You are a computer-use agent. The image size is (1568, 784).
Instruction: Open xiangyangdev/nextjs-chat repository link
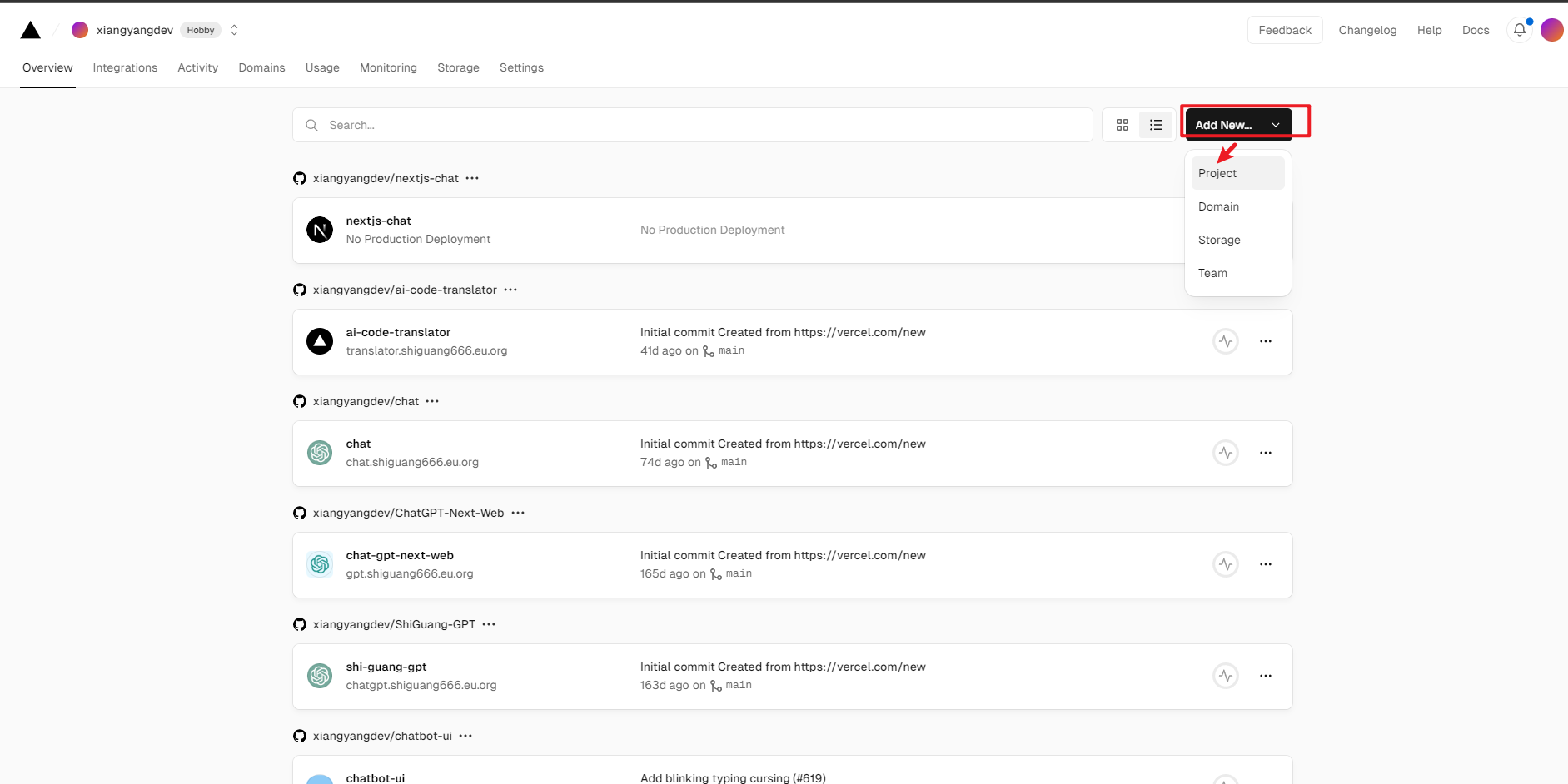click(x=386, y=178)
